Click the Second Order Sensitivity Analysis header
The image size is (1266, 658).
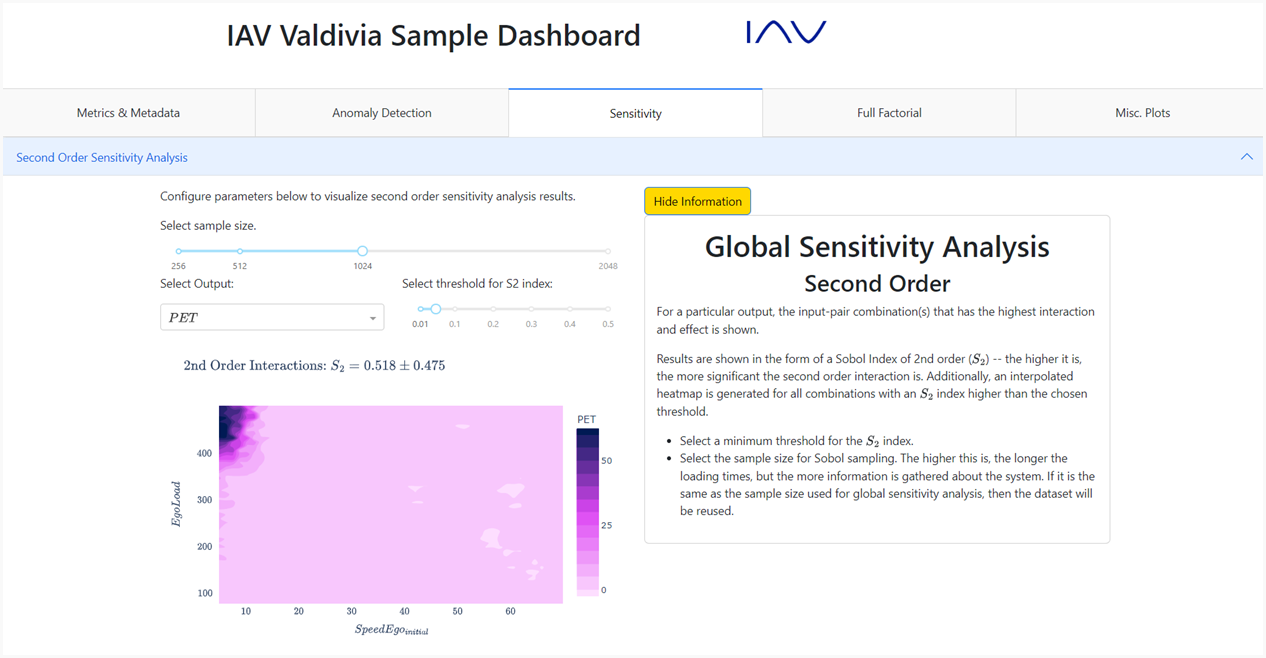(x=102, y=157)
